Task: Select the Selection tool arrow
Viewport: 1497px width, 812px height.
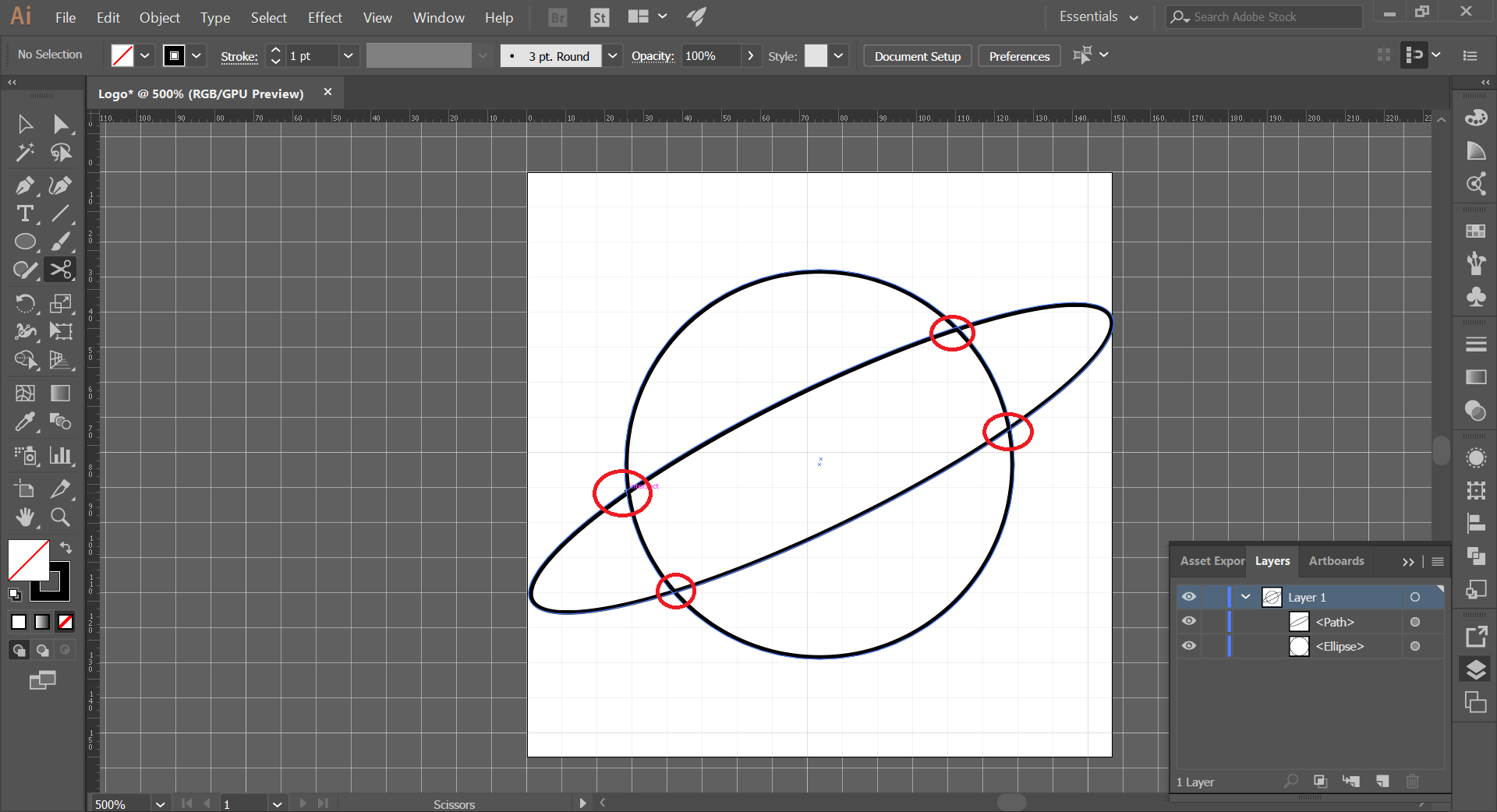Action: [25, 124]
